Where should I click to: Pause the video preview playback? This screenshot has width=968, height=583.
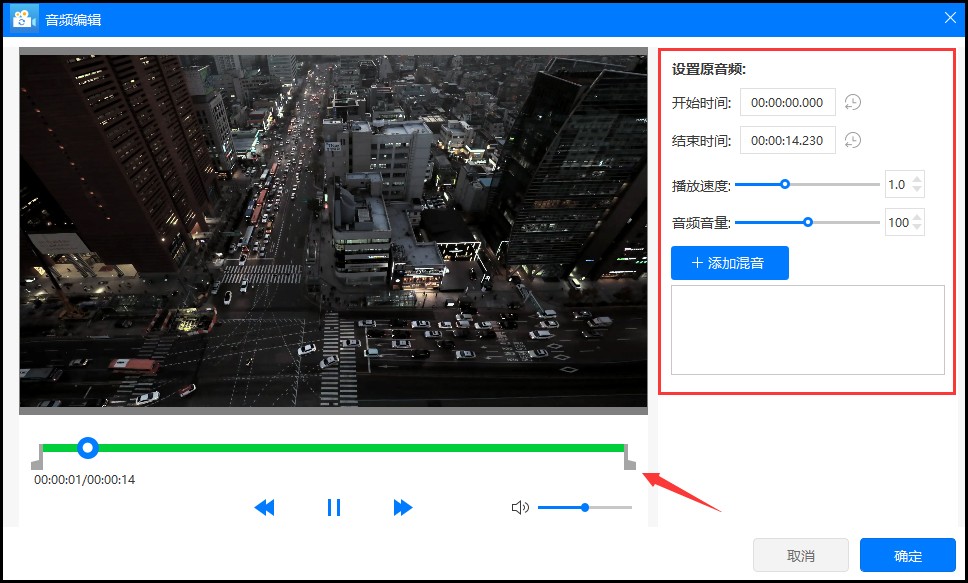pyautogui.click(x=334, y=507)
